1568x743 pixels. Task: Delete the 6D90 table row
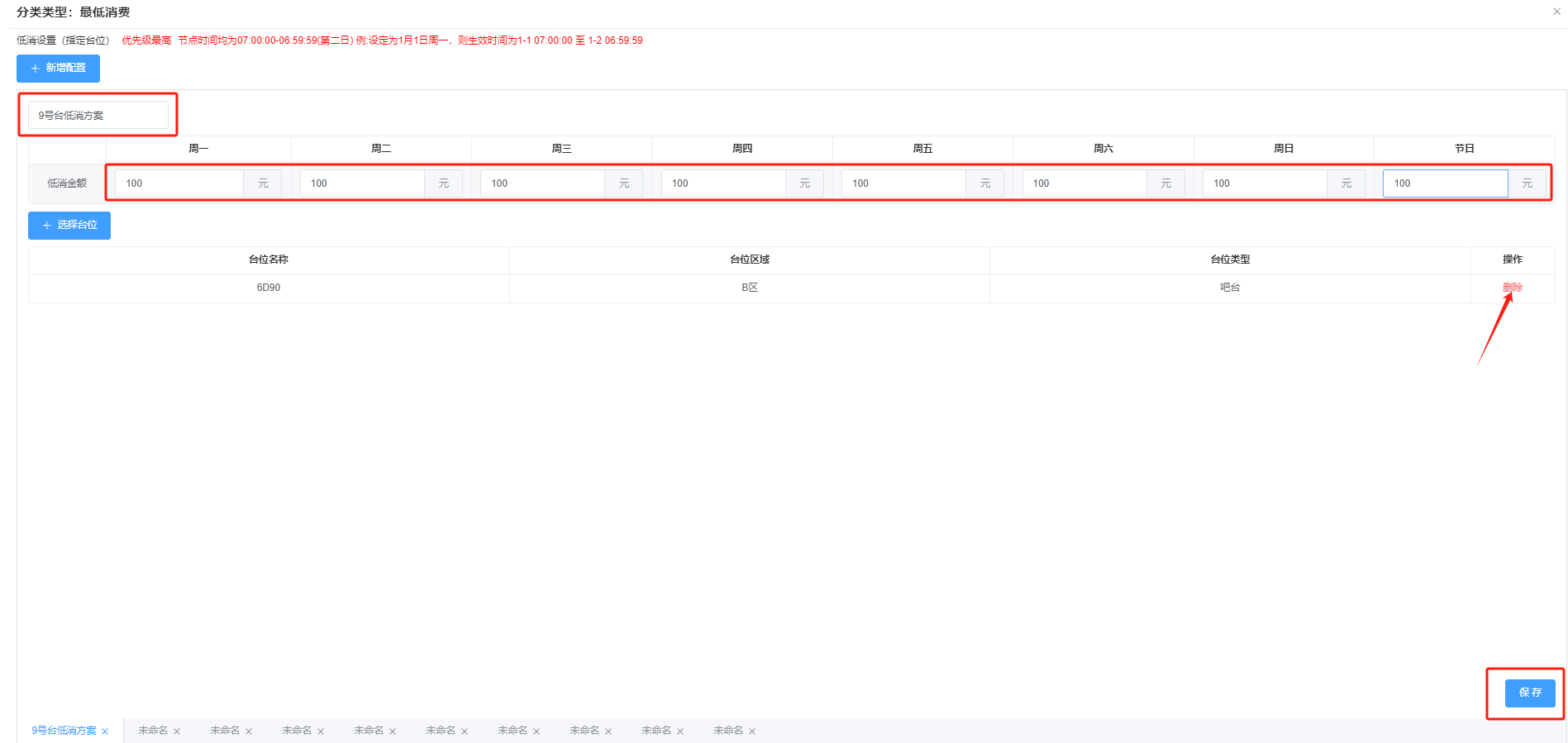coord(1512,288)
